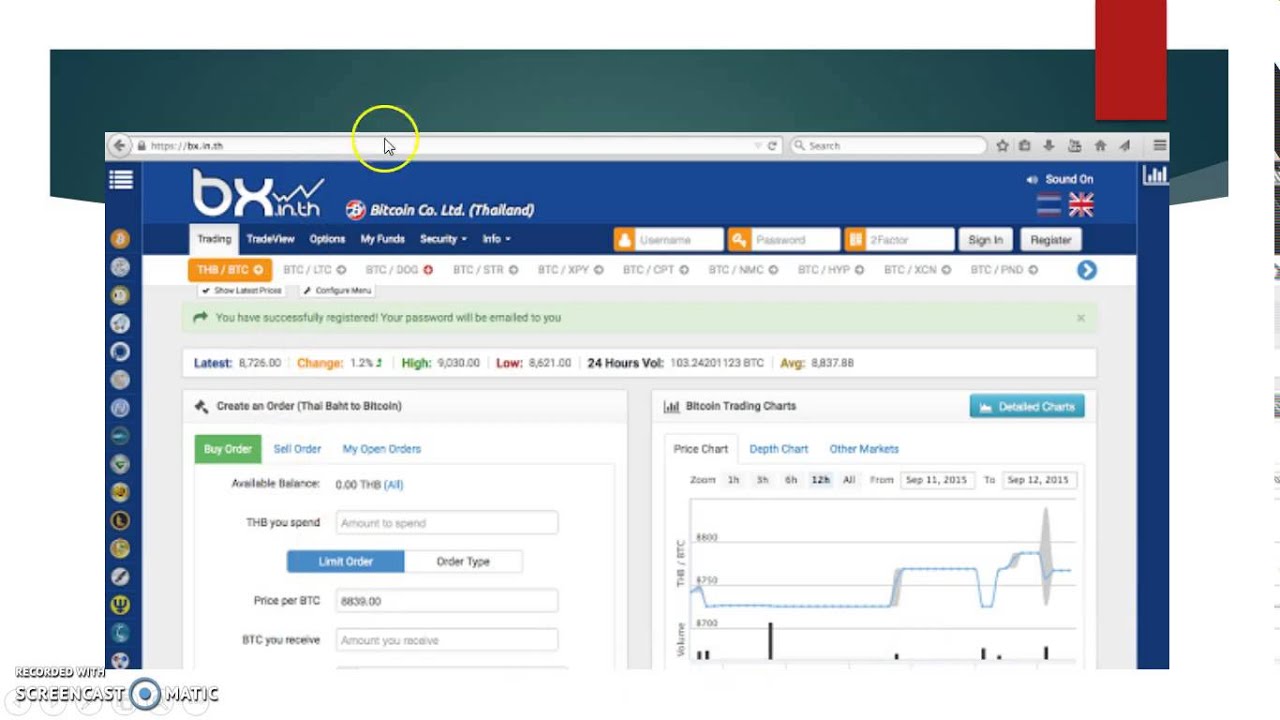Expand the Security dropdown menu

click(x=443, y=239)
